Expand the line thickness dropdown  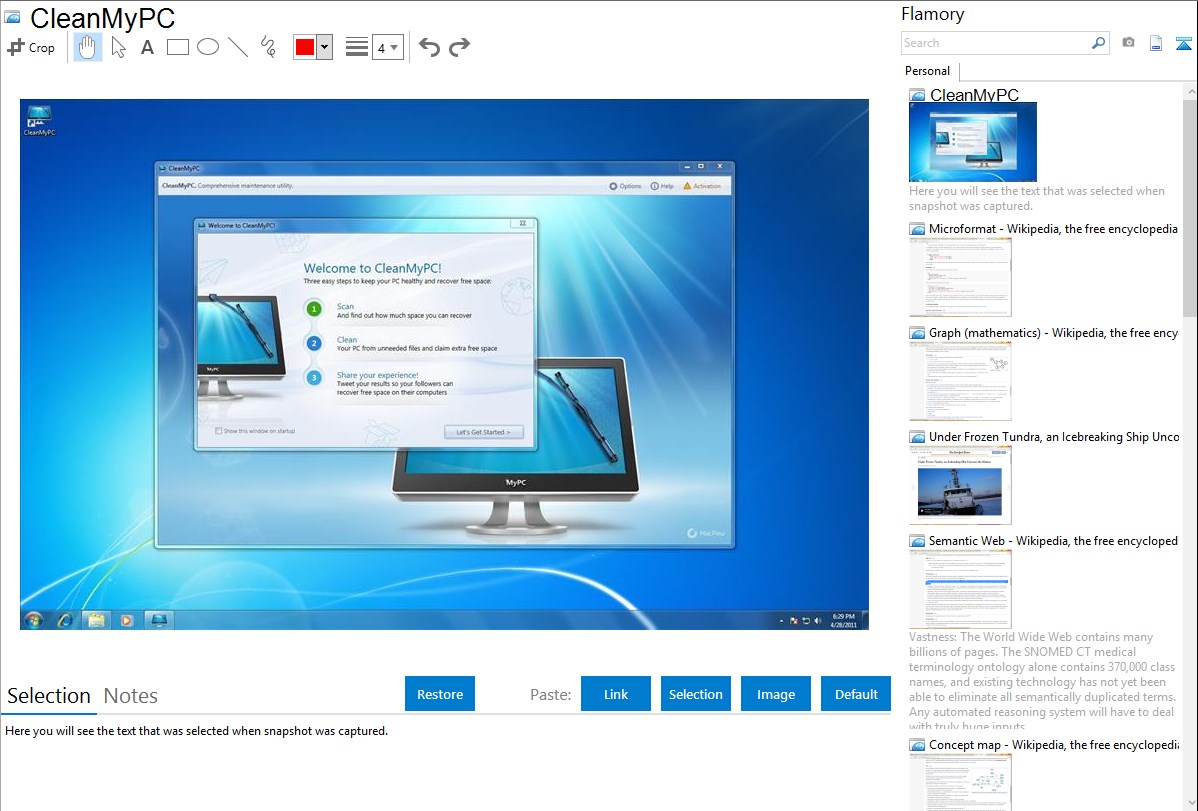(388, 47)
